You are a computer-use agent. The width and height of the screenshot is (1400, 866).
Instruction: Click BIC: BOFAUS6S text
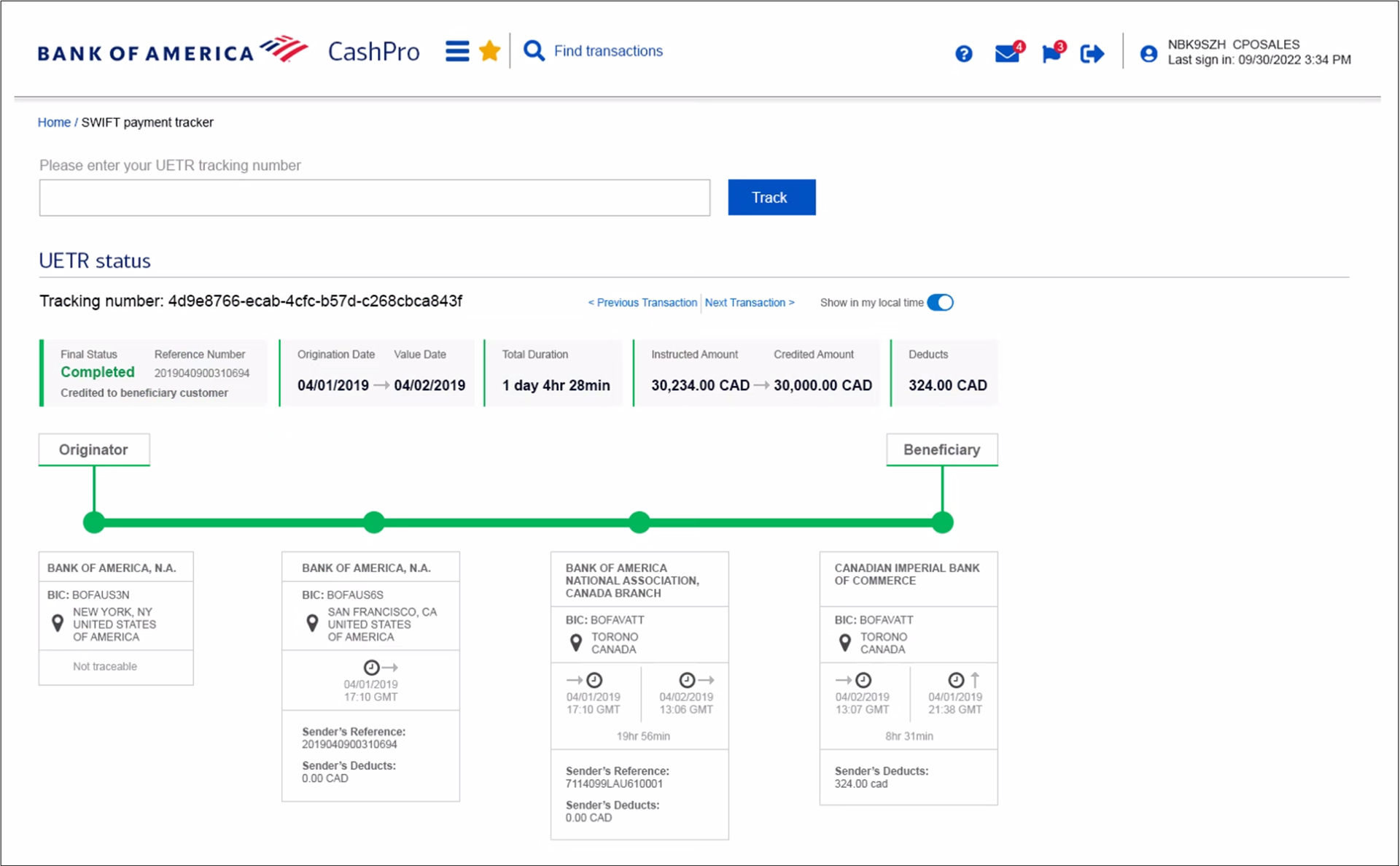[x=343, y=595]
